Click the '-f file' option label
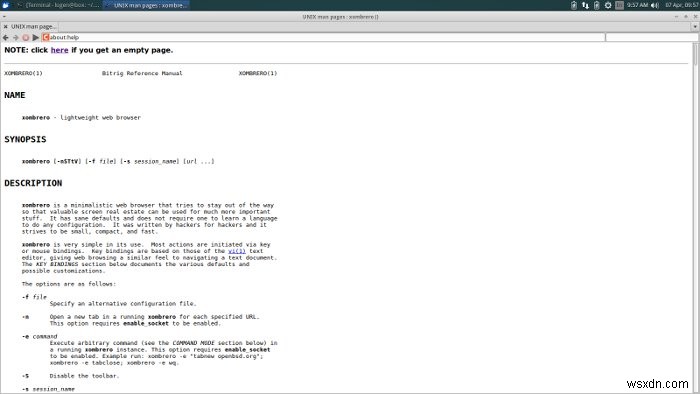 pos(34,297)
